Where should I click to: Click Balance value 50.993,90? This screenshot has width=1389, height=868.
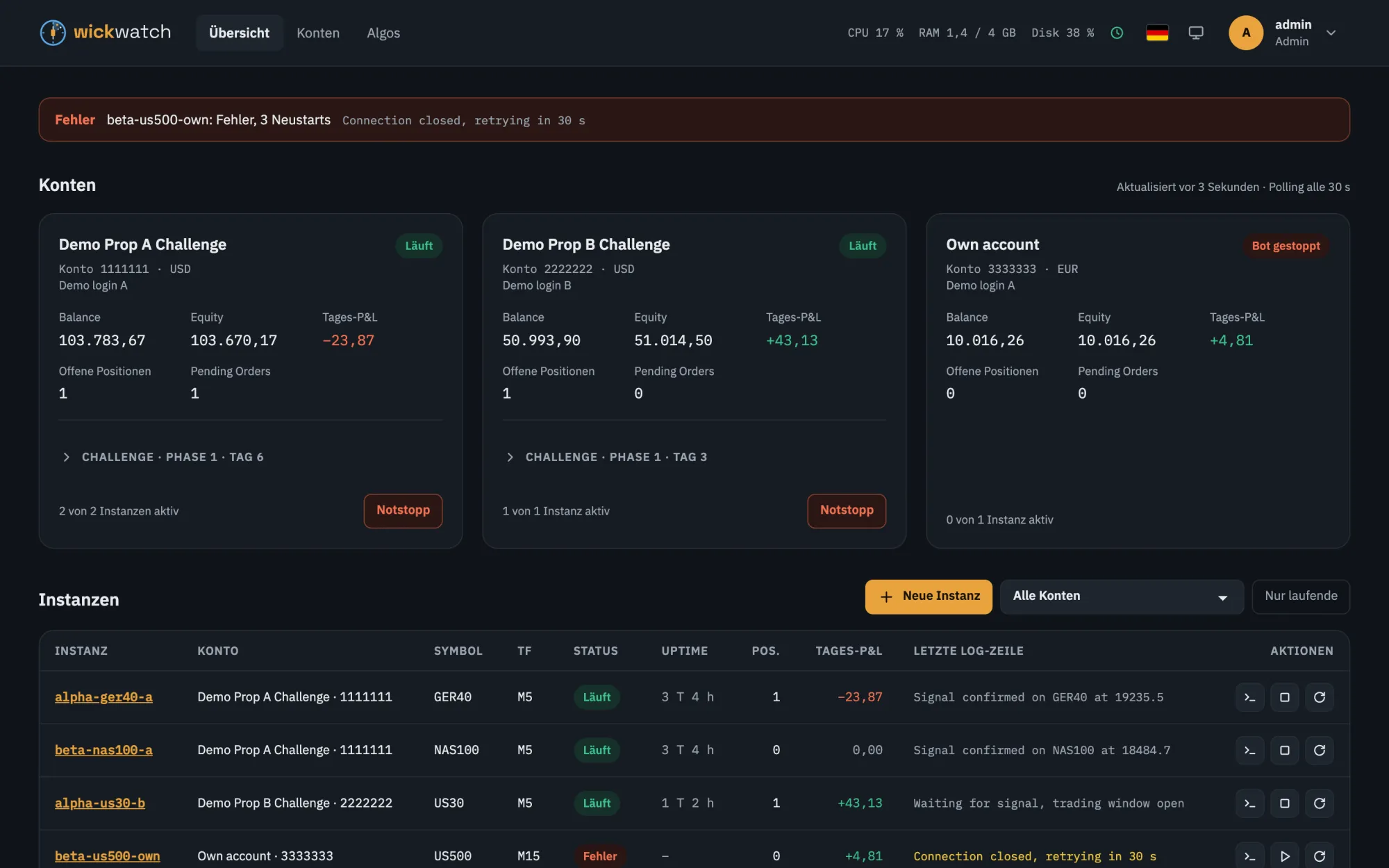(541, 340)
